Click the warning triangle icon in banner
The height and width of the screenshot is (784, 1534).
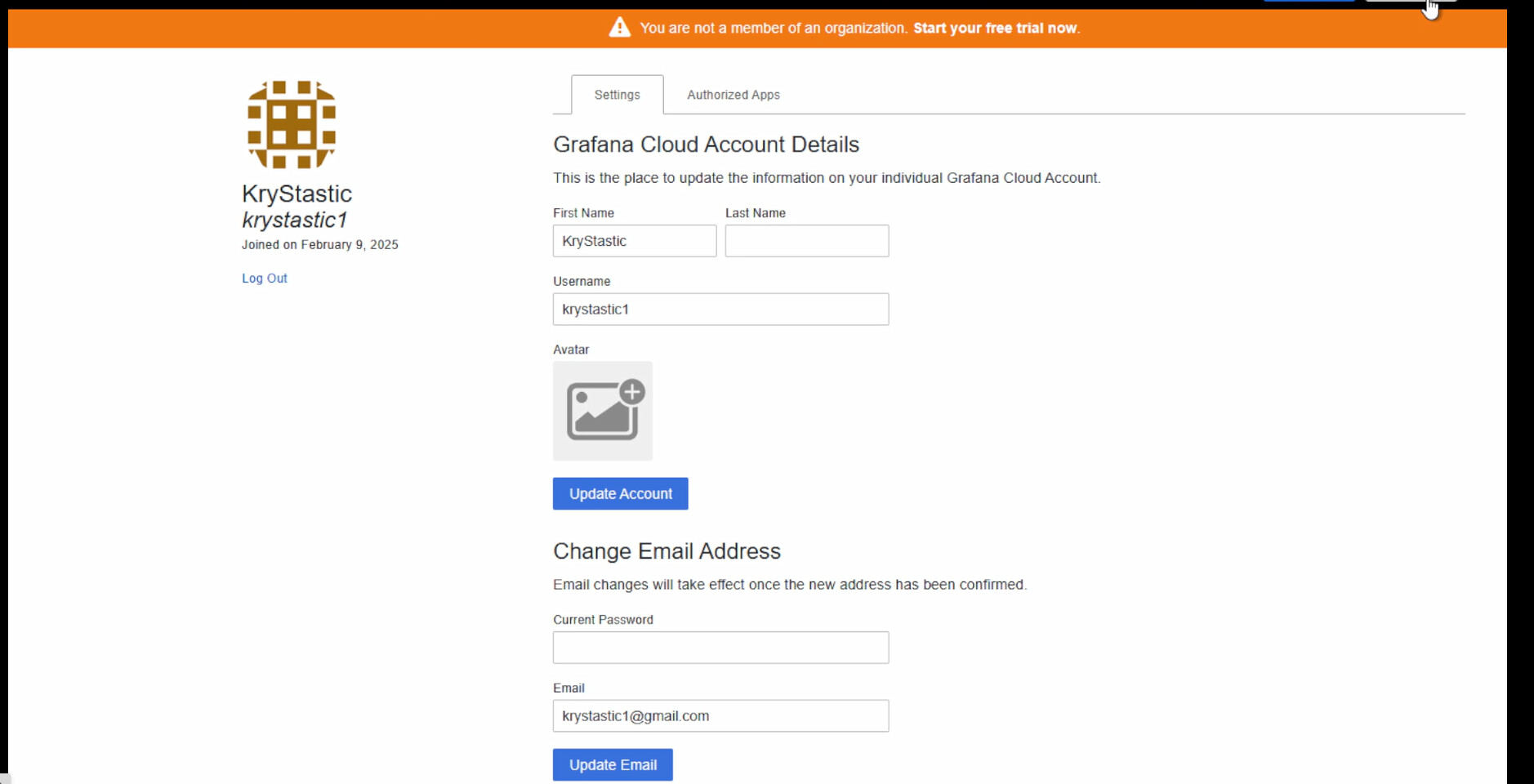pos(620,28)
